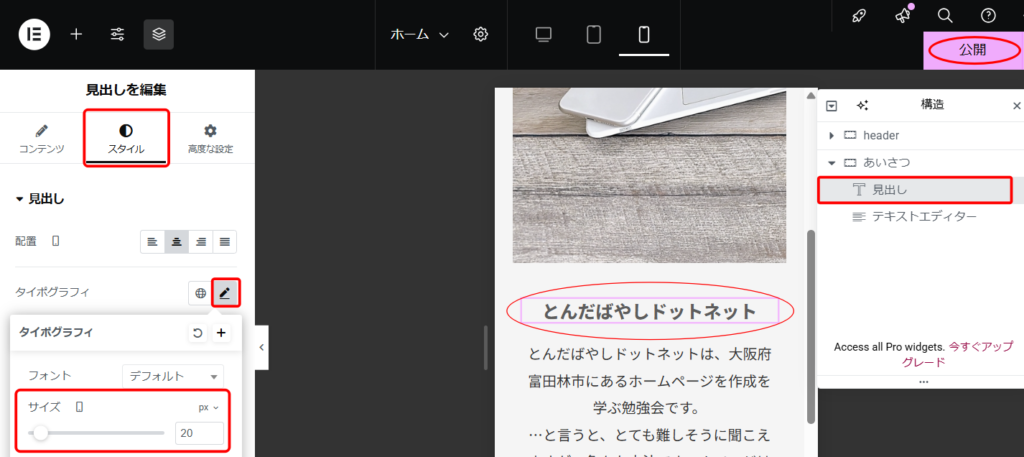Click the rocket icon in top bar
Image resolution: width=1024 pixels, height=457 pixels.
pos(858,15)
